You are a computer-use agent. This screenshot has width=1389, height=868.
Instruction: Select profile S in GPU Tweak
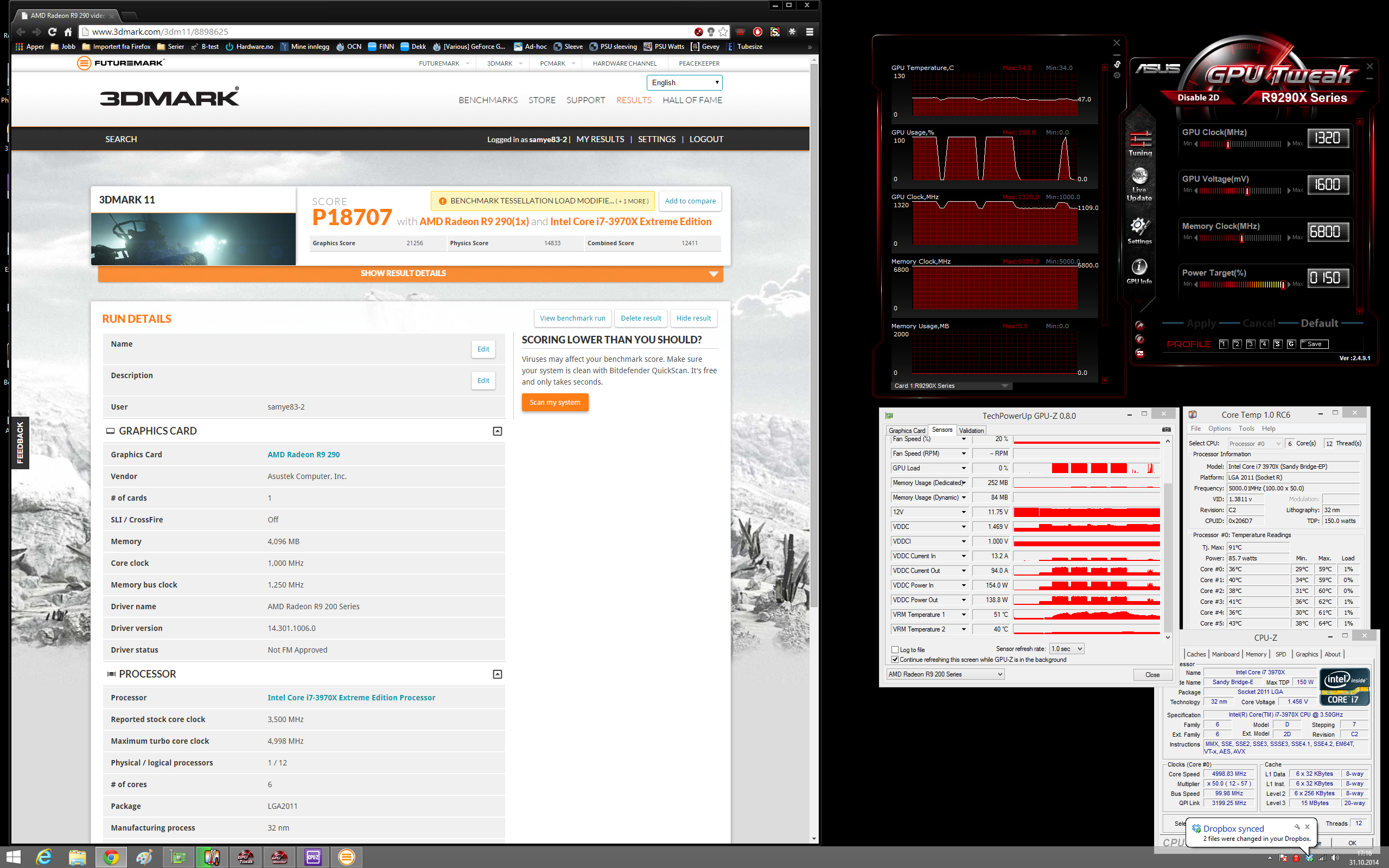click(x=1277, y=344)
